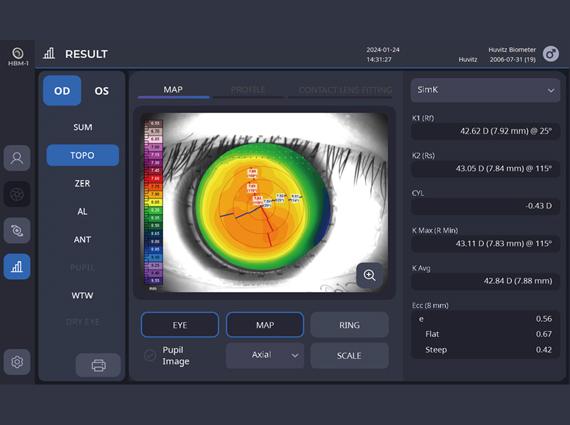Click the K2 value 43.05 D field
Viewport: 570px width, 425px height.
pos(485,169)
